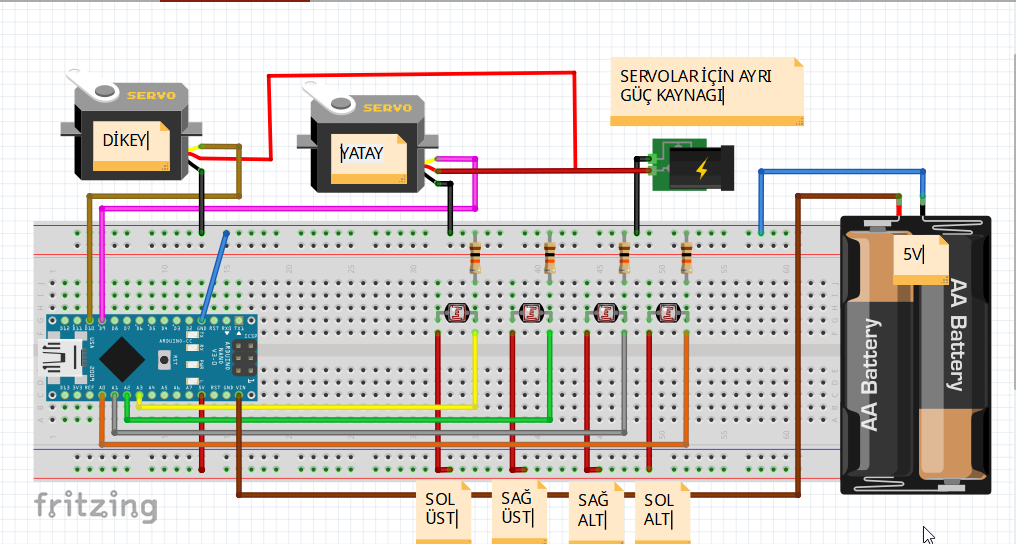Select the short blue wire above Arduino
The width and height of the screenshot is (1016, 544).
215,274
